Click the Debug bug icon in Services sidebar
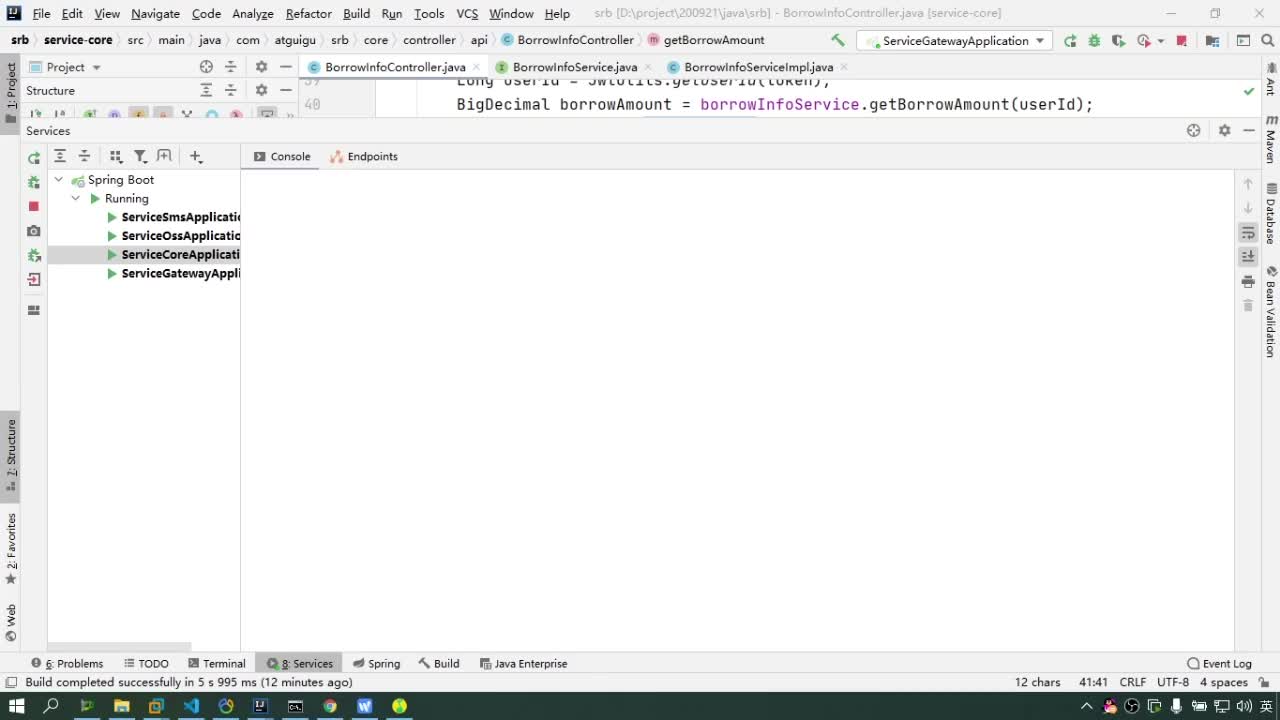Image resolution: width=1280 pixels, height=720 pixels. pos(34,182)
